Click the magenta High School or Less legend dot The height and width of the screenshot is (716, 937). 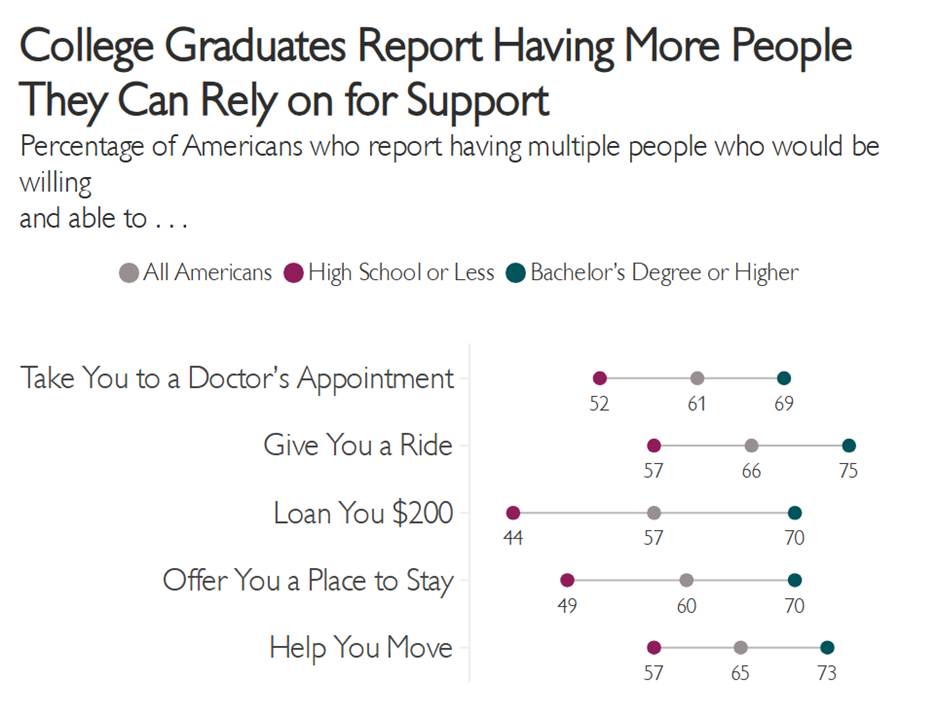point(293,273)
